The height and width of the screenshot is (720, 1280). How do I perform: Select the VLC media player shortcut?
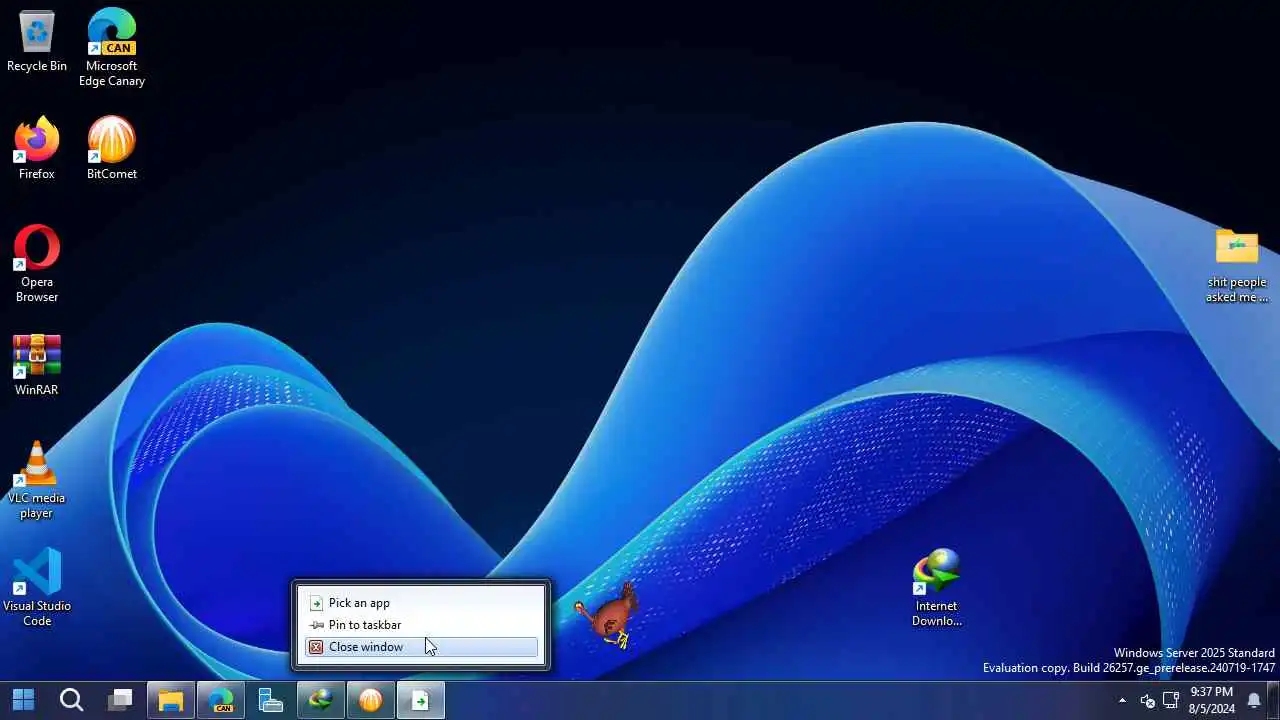37,480
